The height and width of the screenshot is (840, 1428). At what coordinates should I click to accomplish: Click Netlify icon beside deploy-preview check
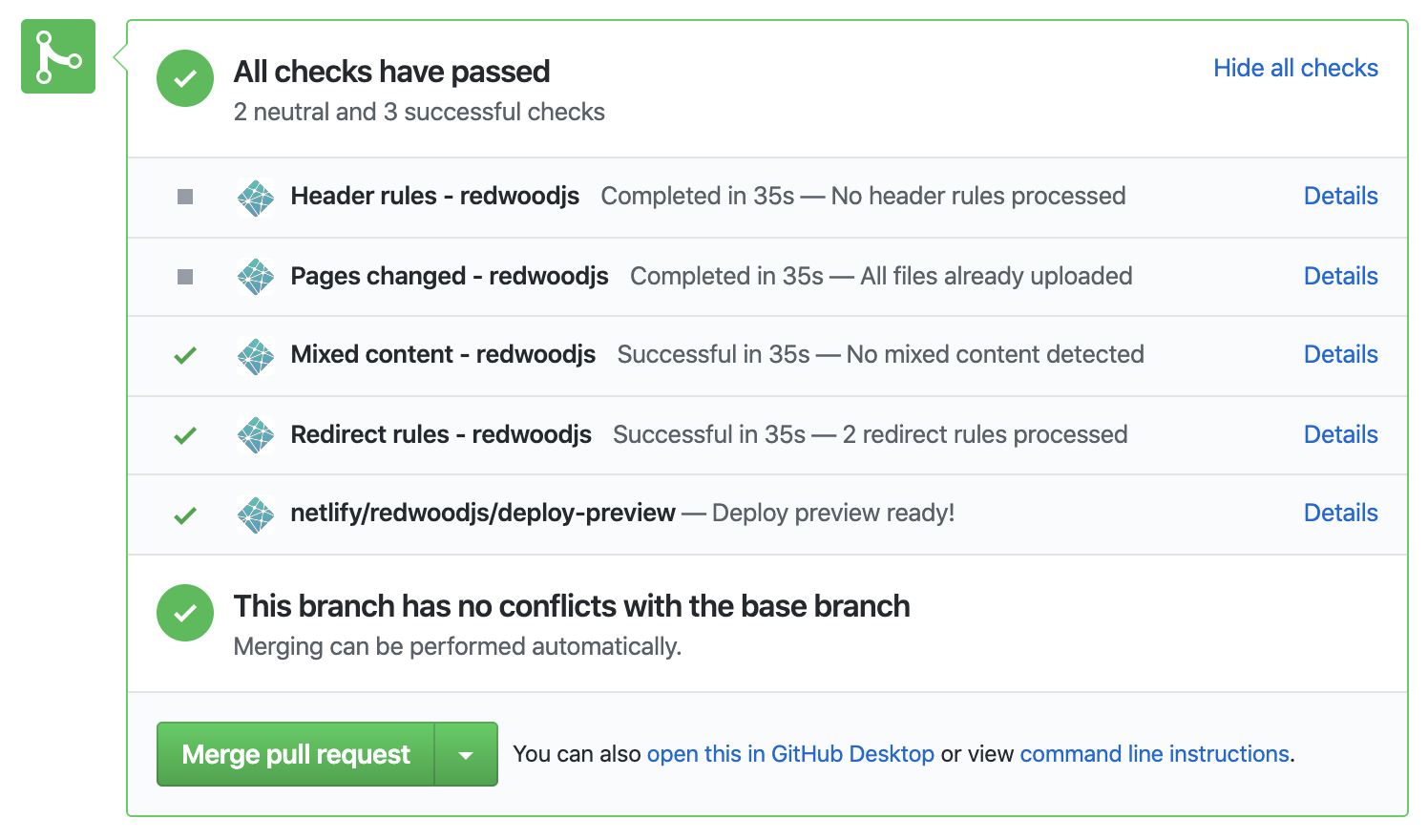point(256,514)
